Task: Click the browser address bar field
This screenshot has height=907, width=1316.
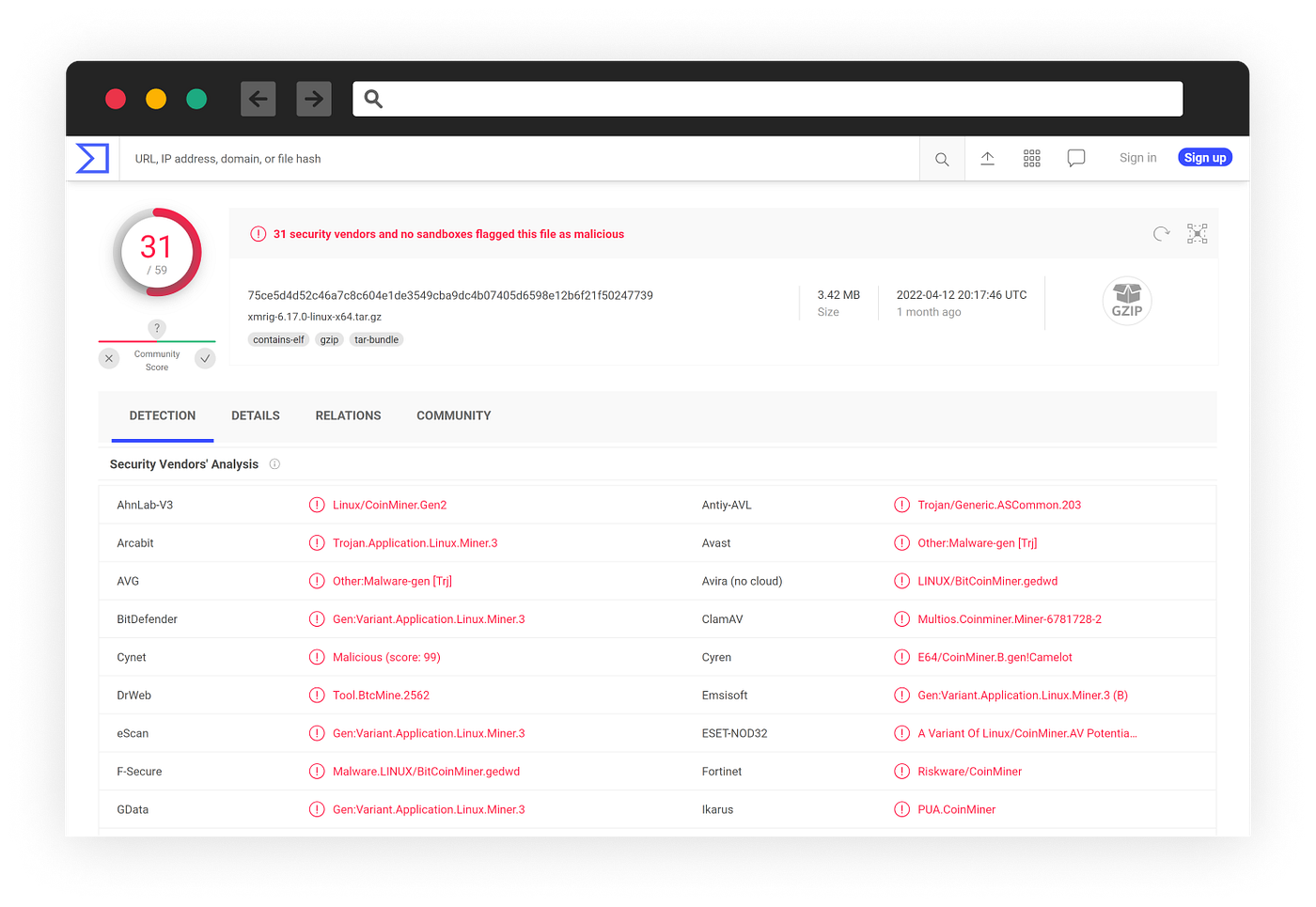Action: tap(768, 99)
